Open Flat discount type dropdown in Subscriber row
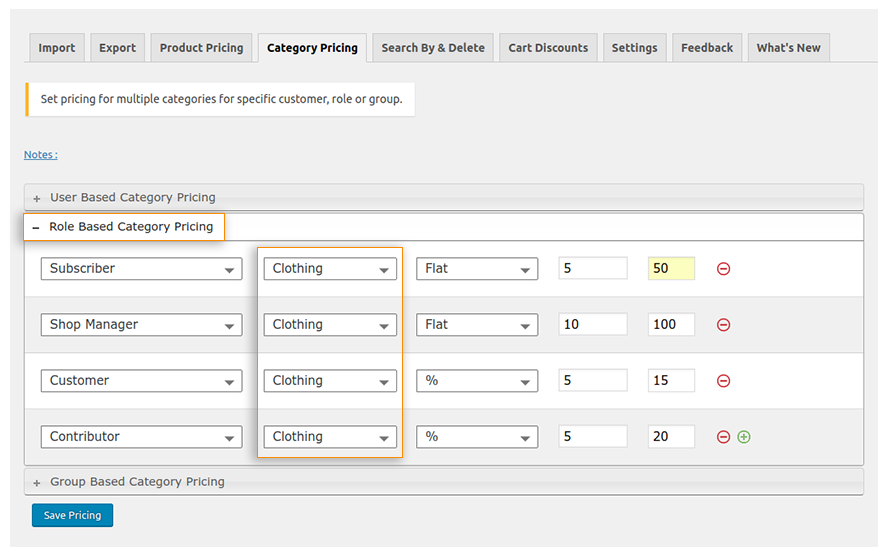Viewport: 888px width, 557px height. (x=477, y=269)
